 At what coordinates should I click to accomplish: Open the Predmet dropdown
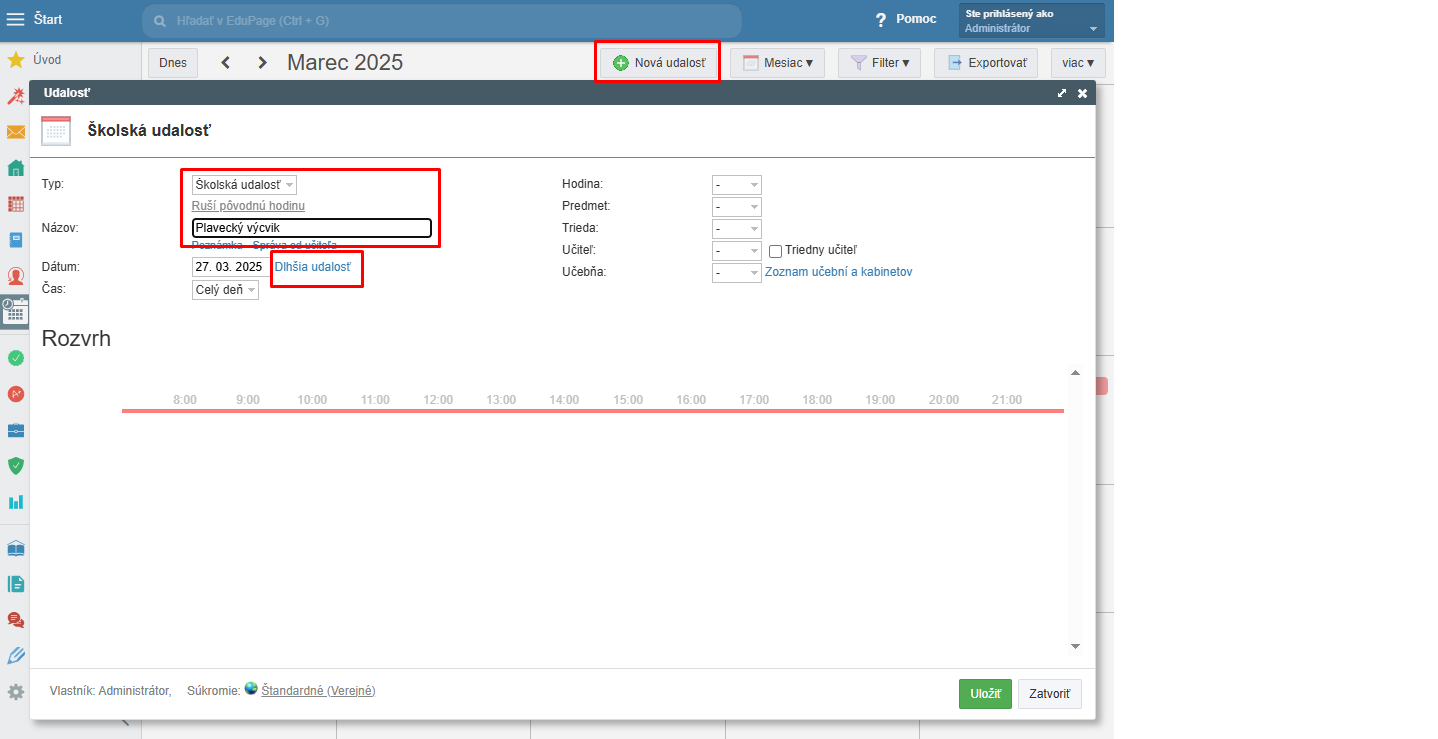point(736,207)
